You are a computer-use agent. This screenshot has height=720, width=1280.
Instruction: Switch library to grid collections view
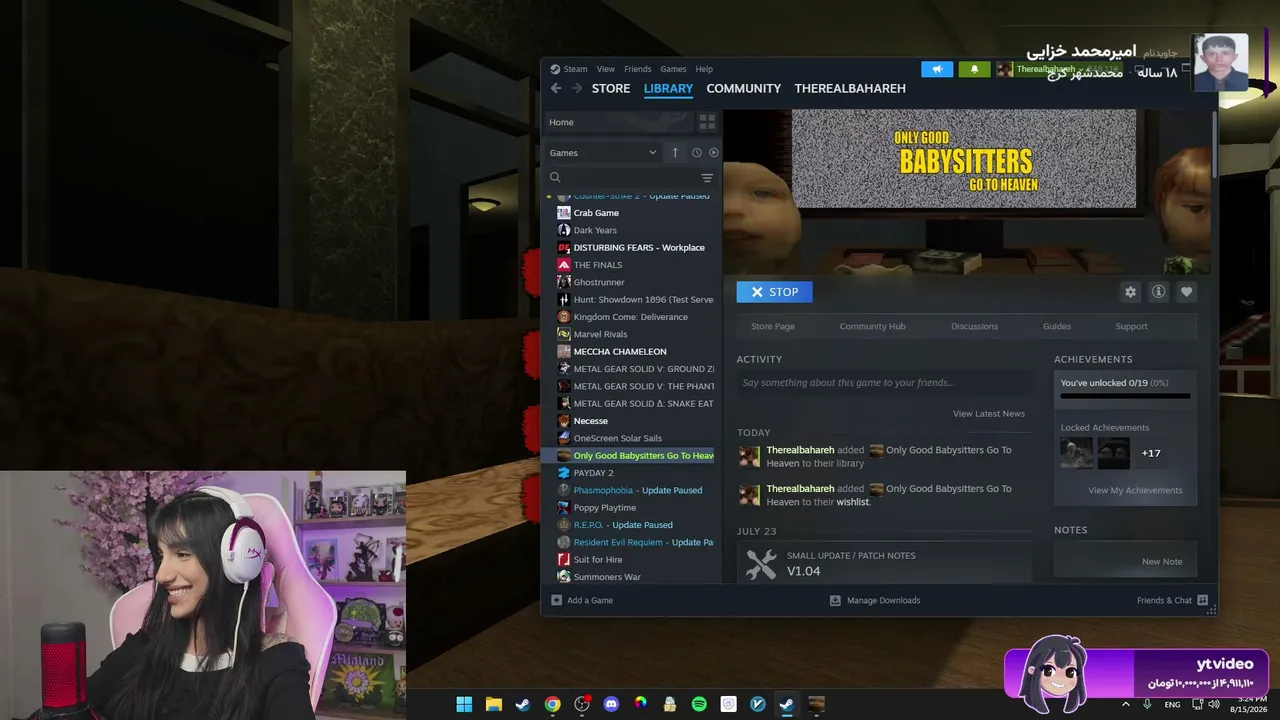707,122
